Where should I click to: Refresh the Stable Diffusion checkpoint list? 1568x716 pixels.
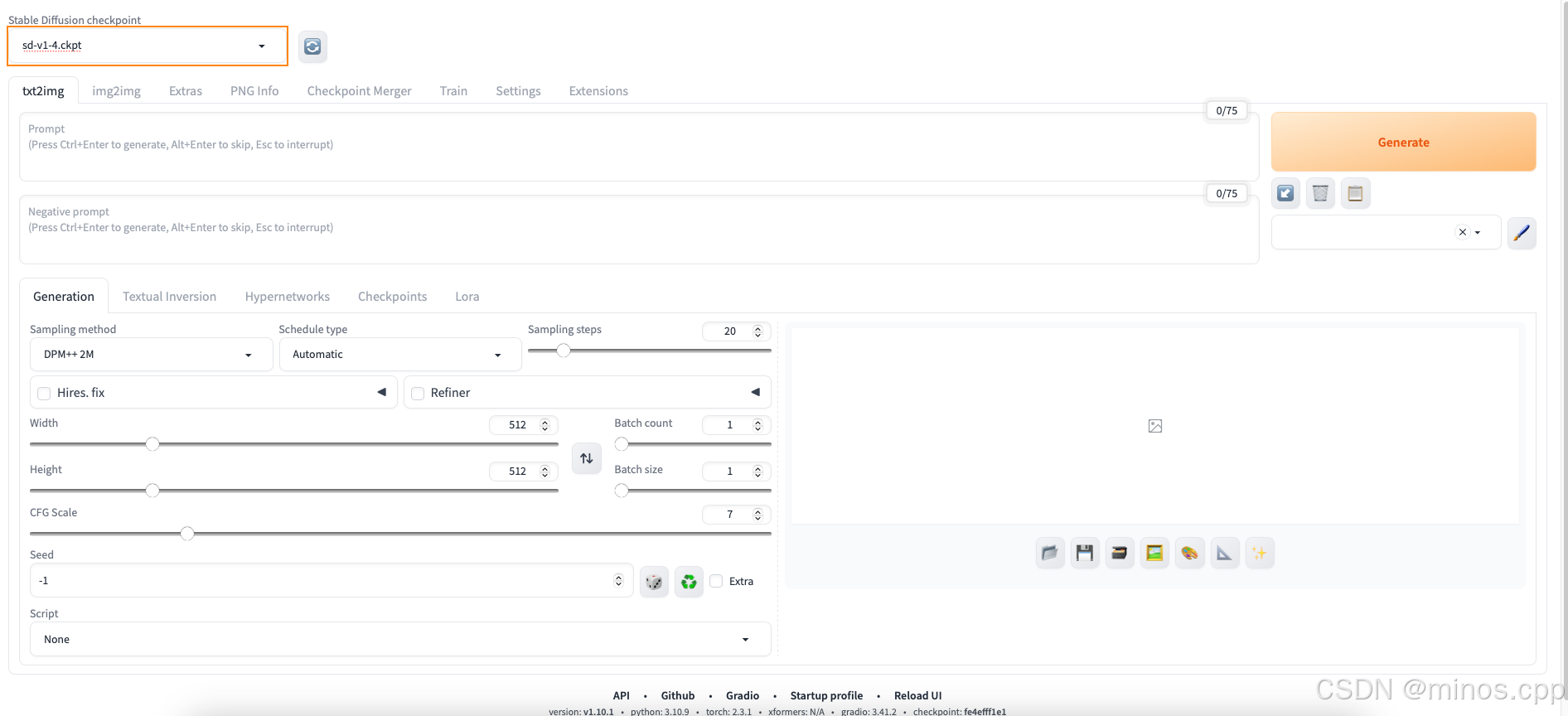pyautogui.click(x=312, y=46)
